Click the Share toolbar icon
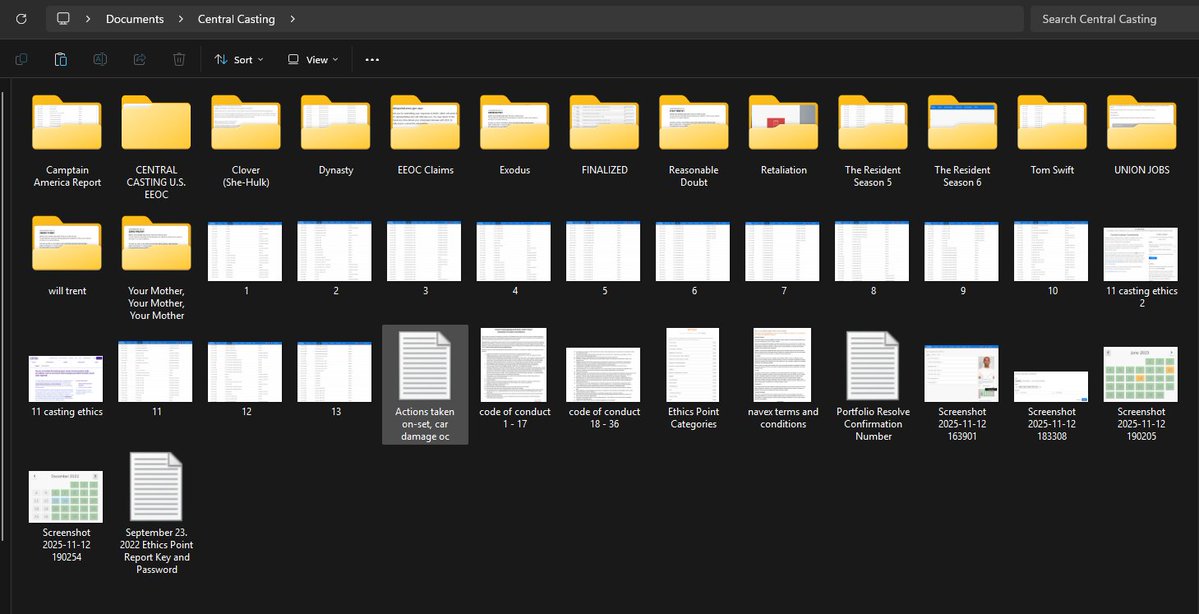Image resolution: width=1199 pixels, height=614 pixels. click(x=140, y=60)
